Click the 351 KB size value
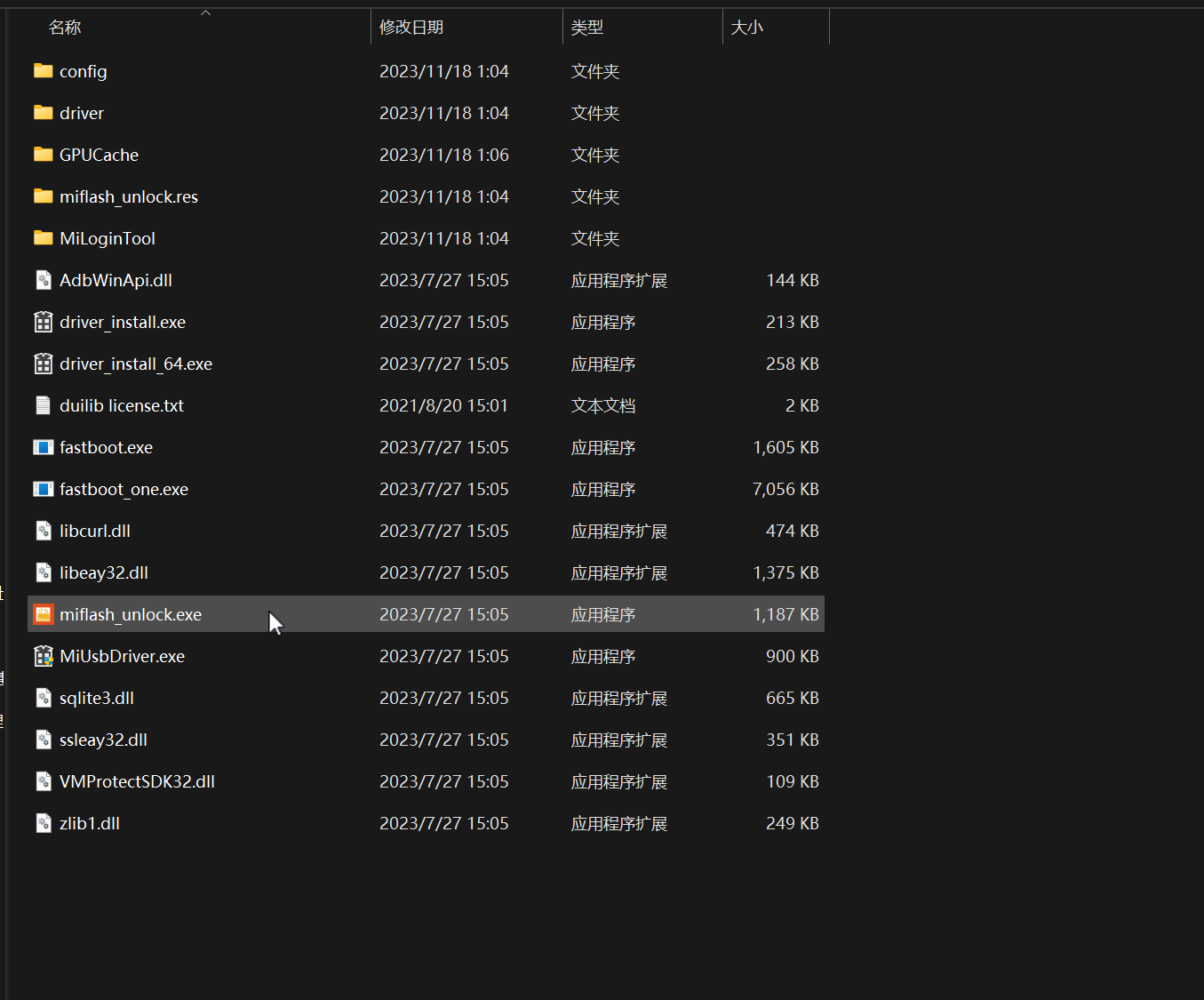This screenshot has width=1204, height=1000. pos(793,740)
